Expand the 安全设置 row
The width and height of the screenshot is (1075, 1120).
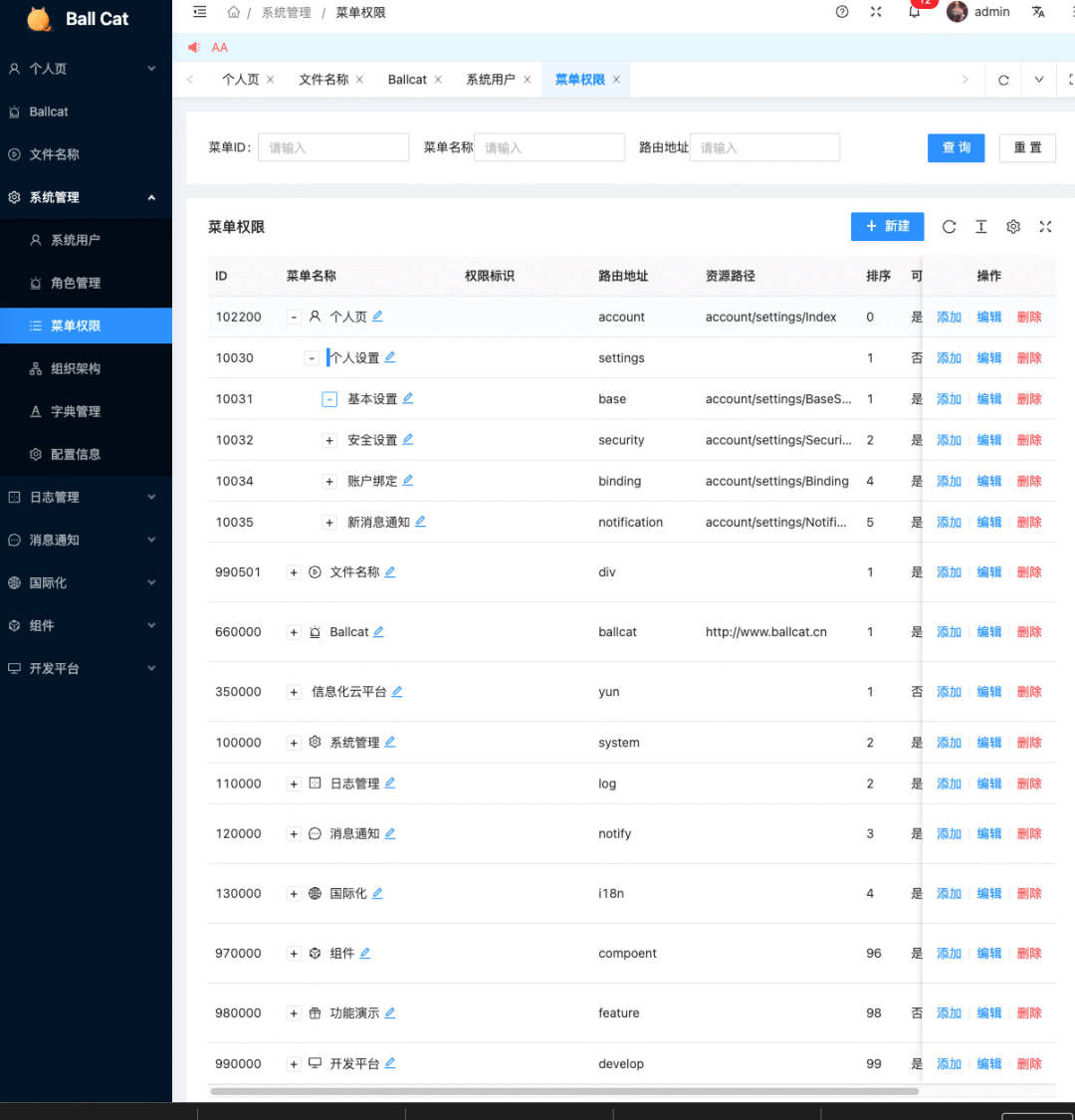329,440
